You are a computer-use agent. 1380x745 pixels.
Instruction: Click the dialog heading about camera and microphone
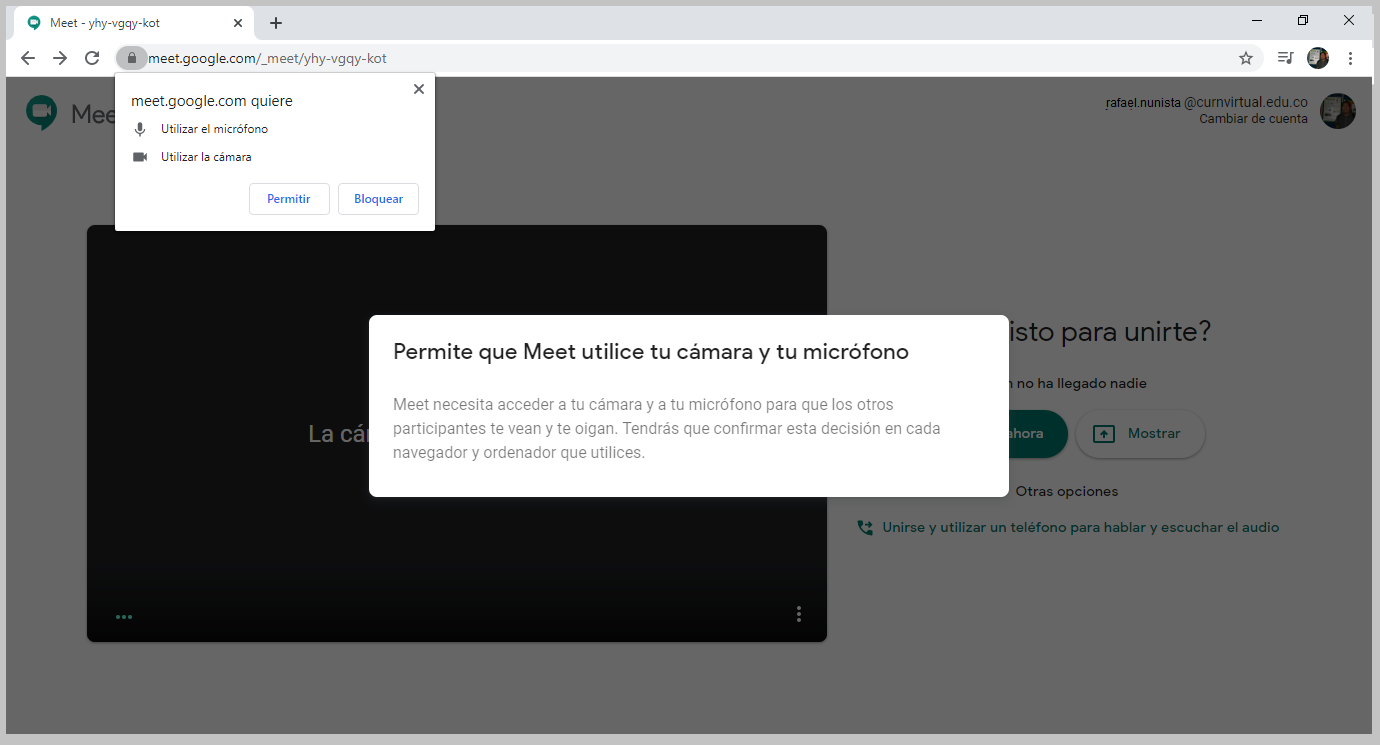point(651,352)
